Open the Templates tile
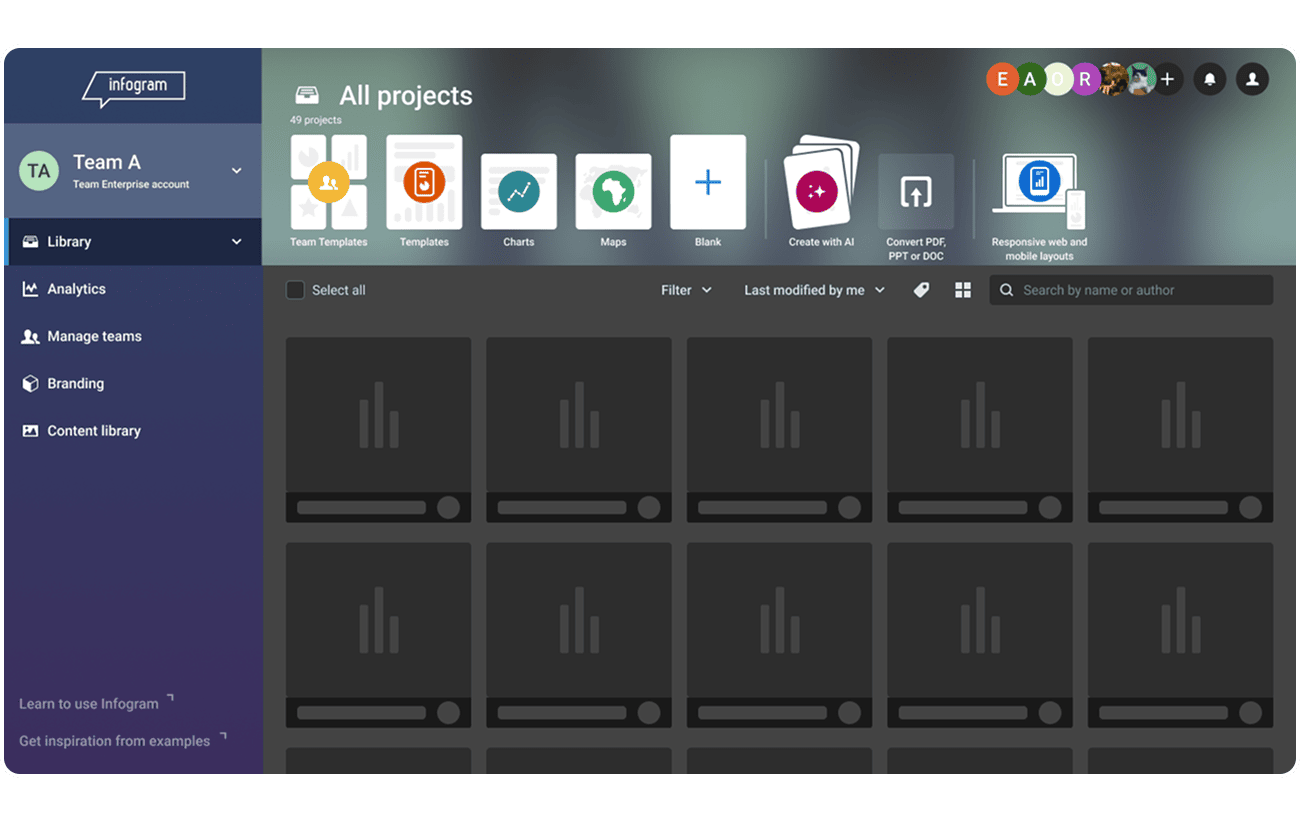This screenshot has width=1300, height=820. (x=424, y=192)
